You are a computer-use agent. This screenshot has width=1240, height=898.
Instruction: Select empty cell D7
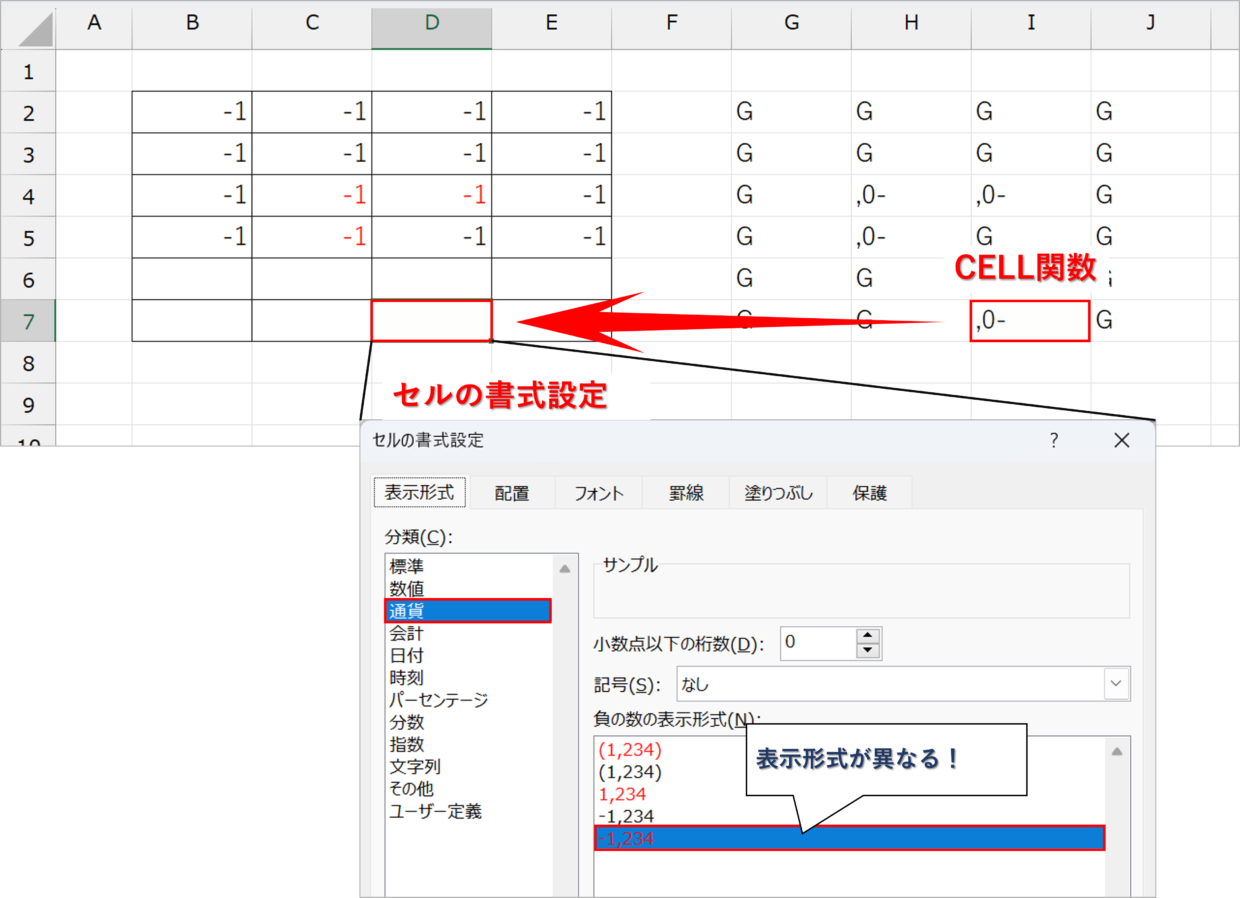pos(432,321)
